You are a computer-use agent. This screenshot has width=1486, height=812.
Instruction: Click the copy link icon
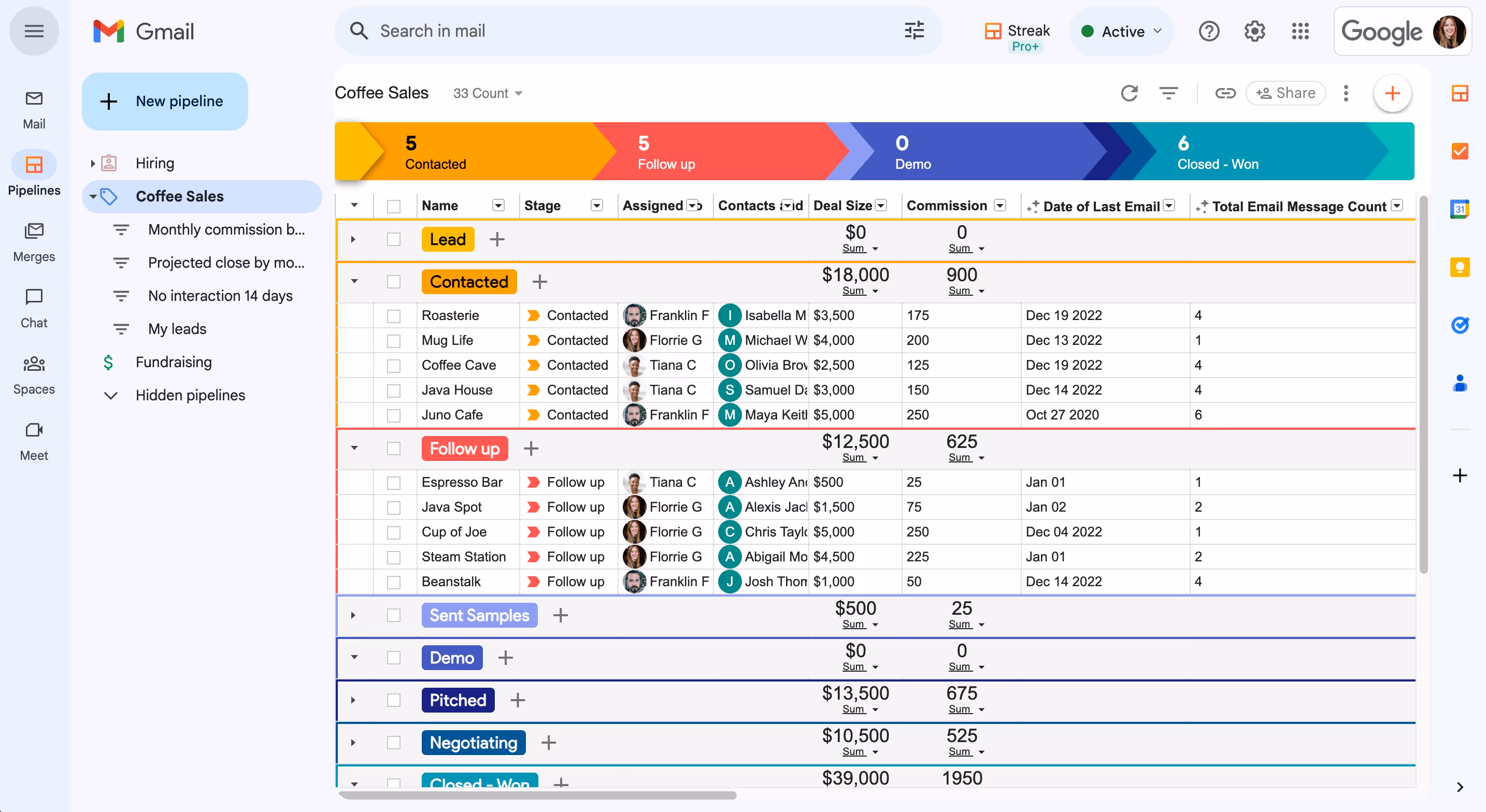point(1225,93)
